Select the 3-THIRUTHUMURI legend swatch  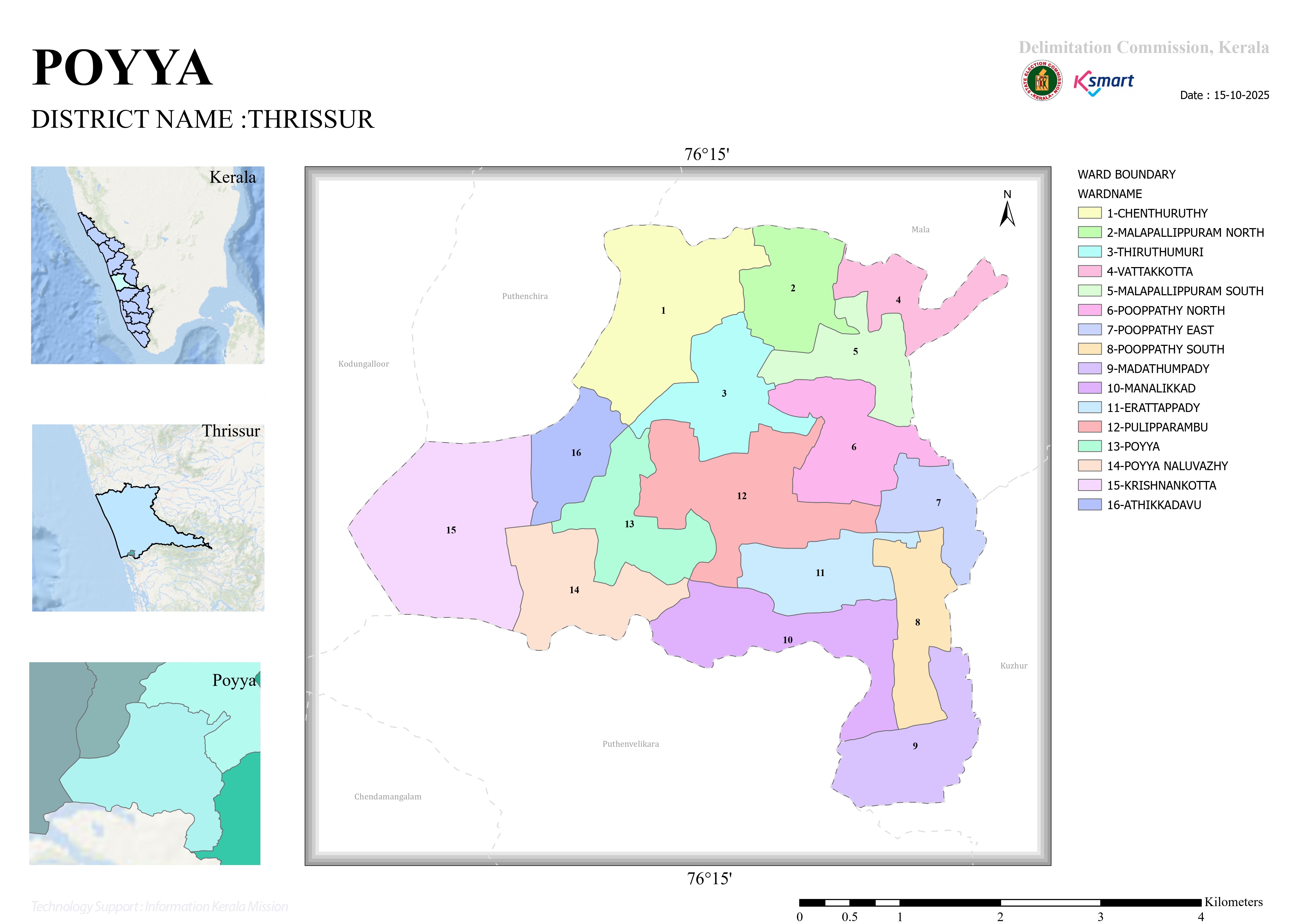1090,252
